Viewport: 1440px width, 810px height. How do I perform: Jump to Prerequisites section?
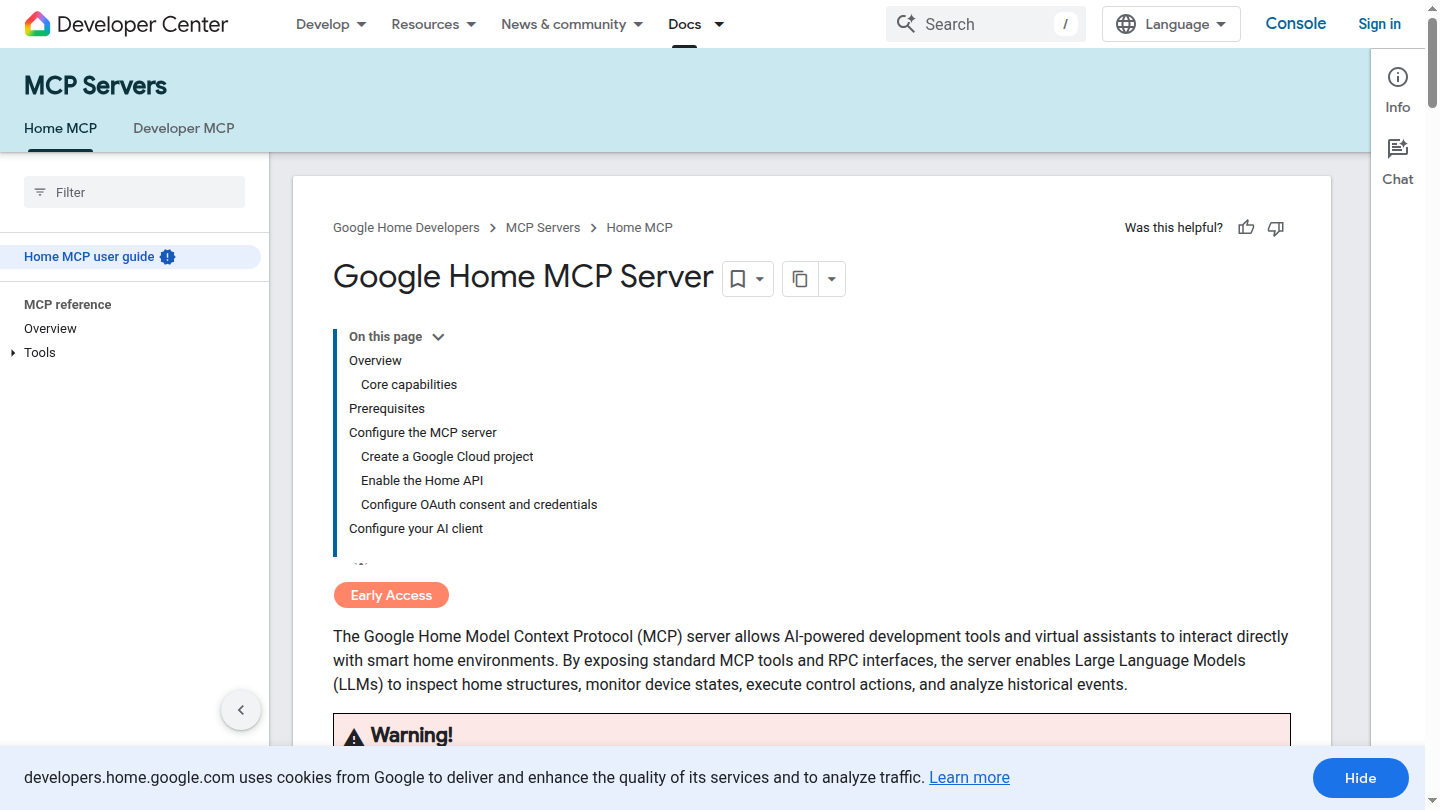[x=387, y=409]
